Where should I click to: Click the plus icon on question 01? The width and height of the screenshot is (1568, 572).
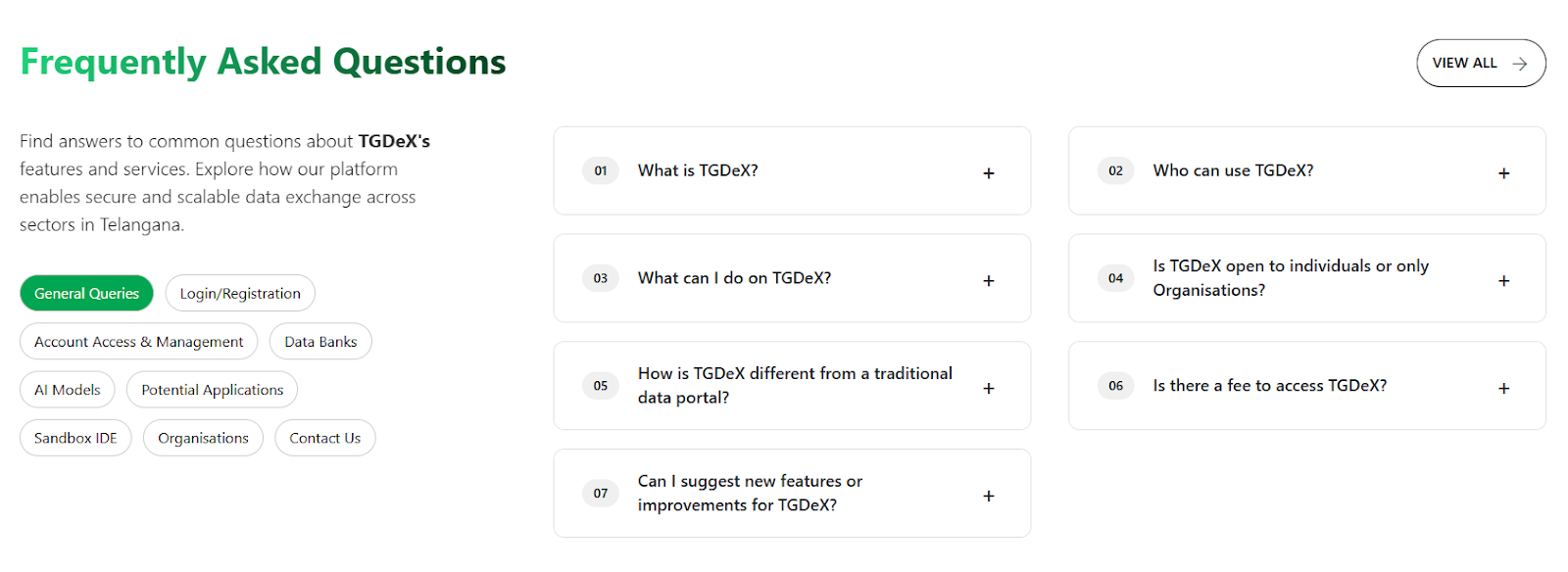(x=988, y=172)
